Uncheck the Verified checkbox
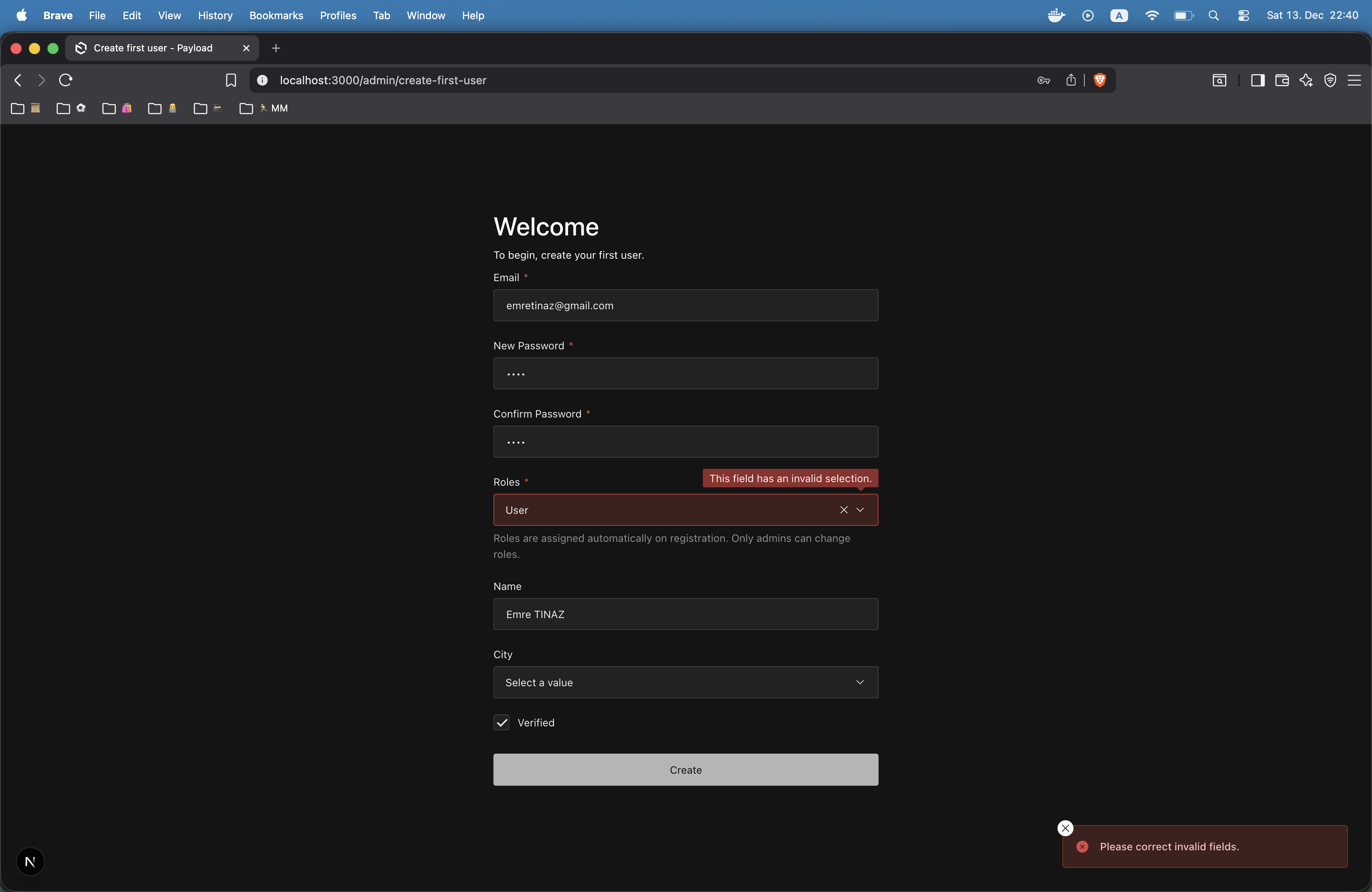This screenshot has width=1372, height=892. point(501,723)
